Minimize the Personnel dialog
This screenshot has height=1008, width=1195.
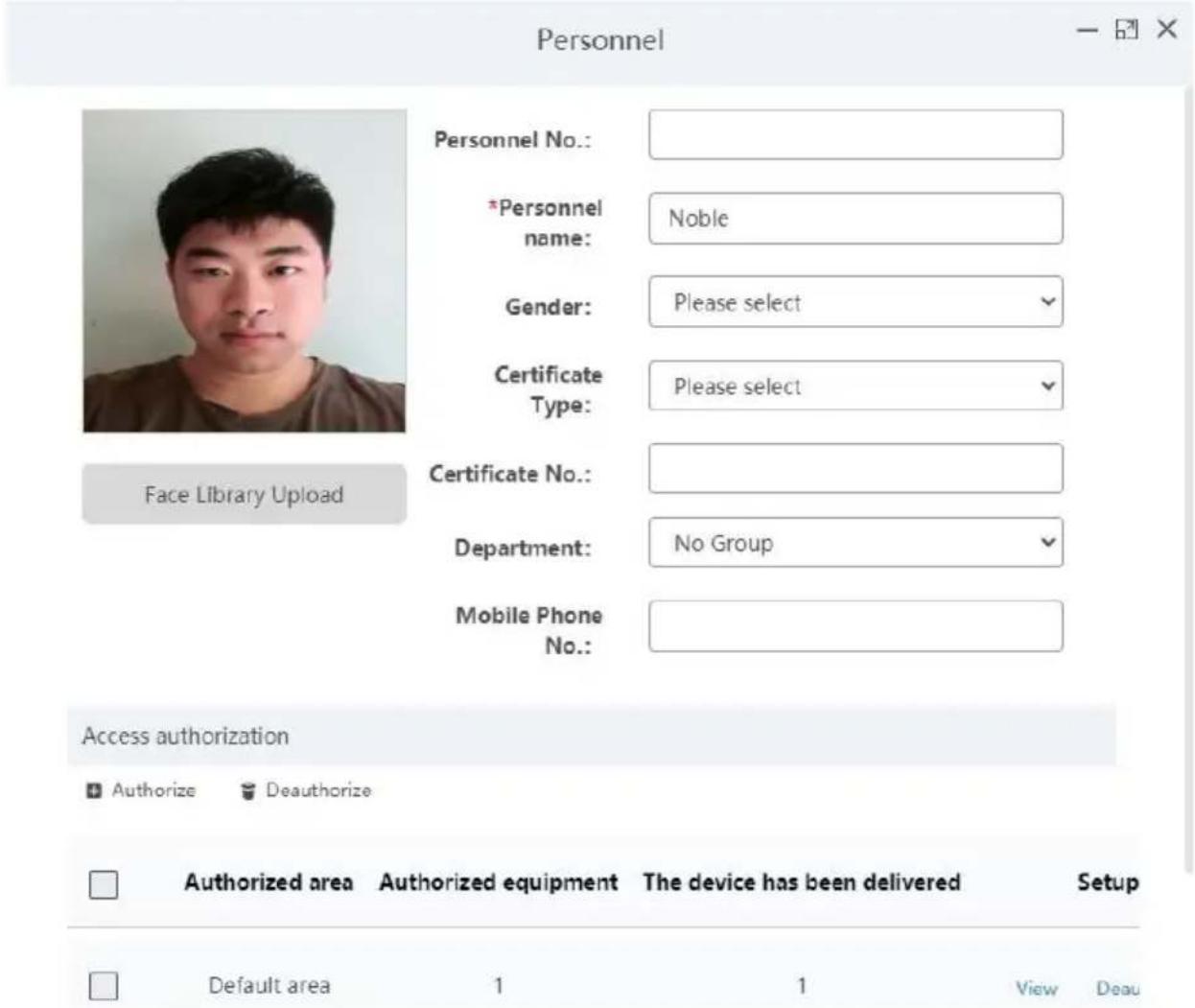click(x=1087, y=30)
